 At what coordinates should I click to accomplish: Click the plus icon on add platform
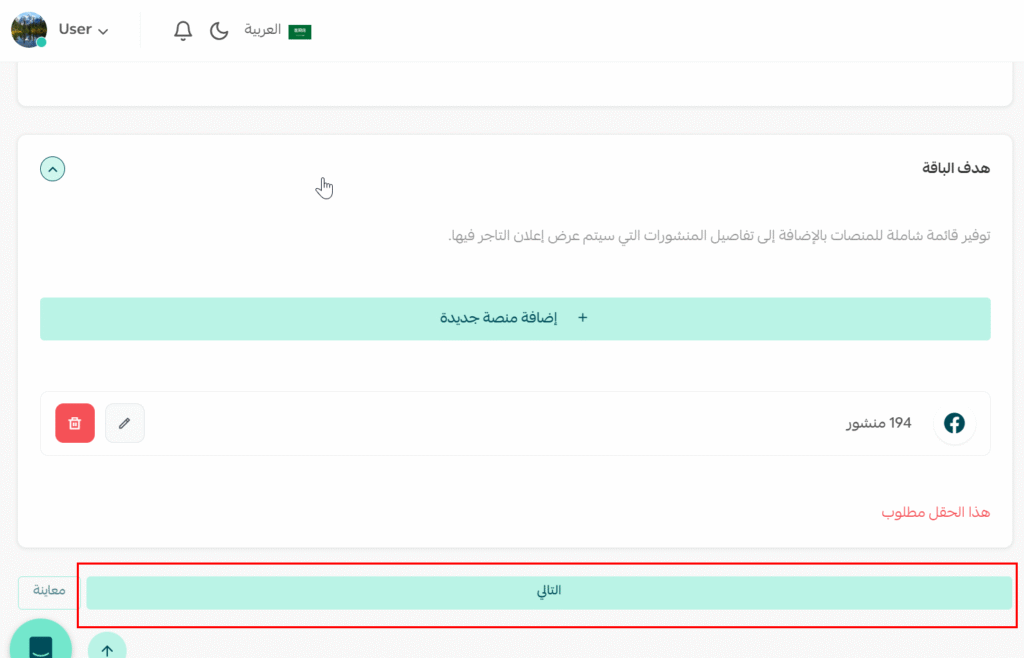point(583,318)
